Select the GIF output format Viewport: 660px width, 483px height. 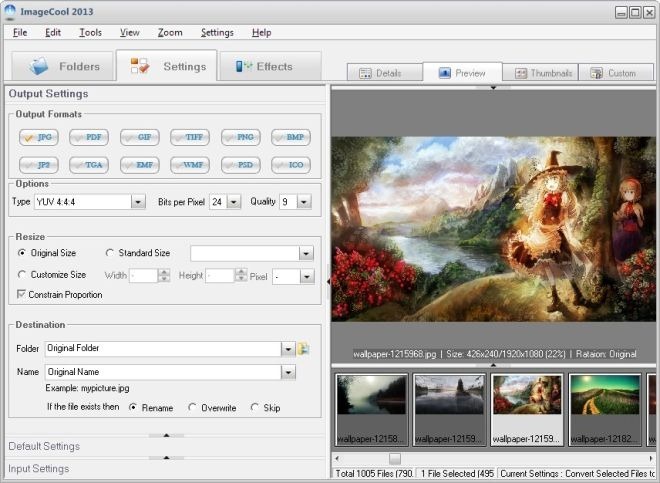coord(140,137)
